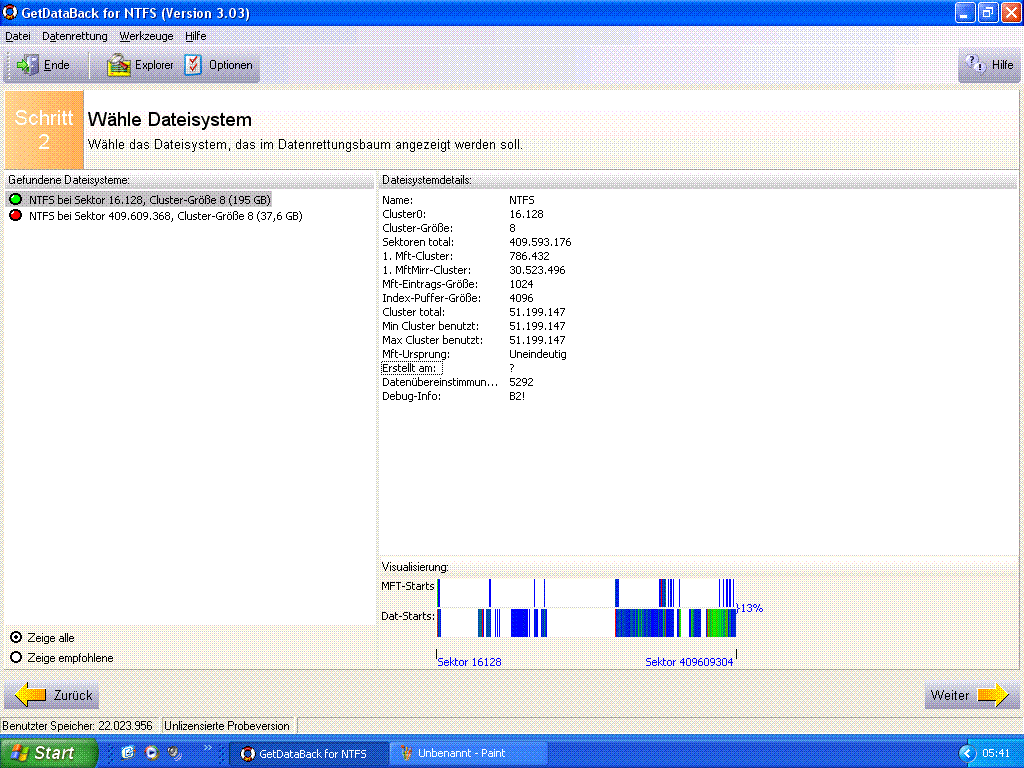
Task: Select NTFS bei Sektor 16.128 entry
Action: tap(150, 200)
